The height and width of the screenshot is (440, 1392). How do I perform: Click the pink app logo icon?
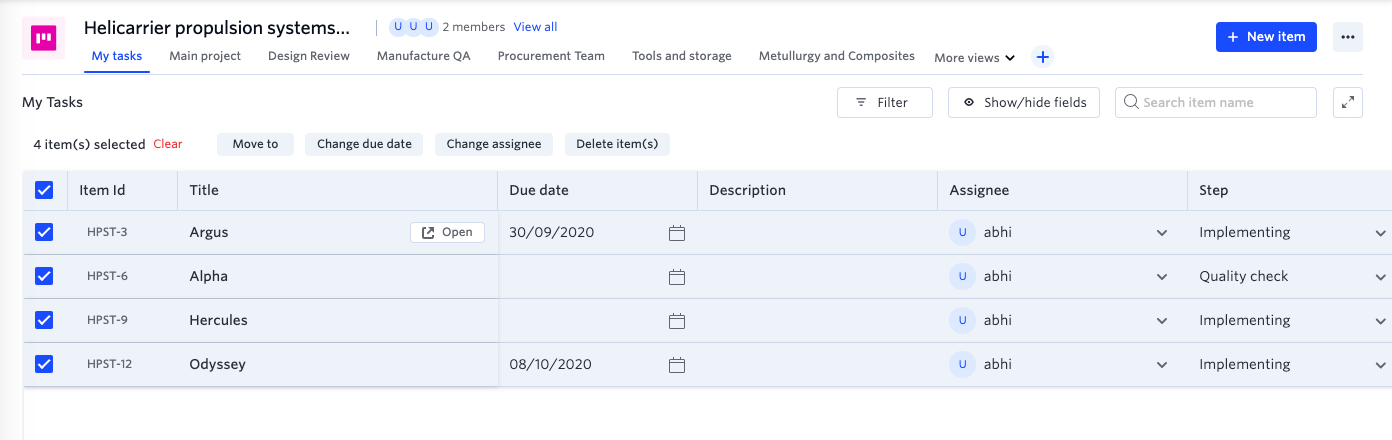click(43, 38)
